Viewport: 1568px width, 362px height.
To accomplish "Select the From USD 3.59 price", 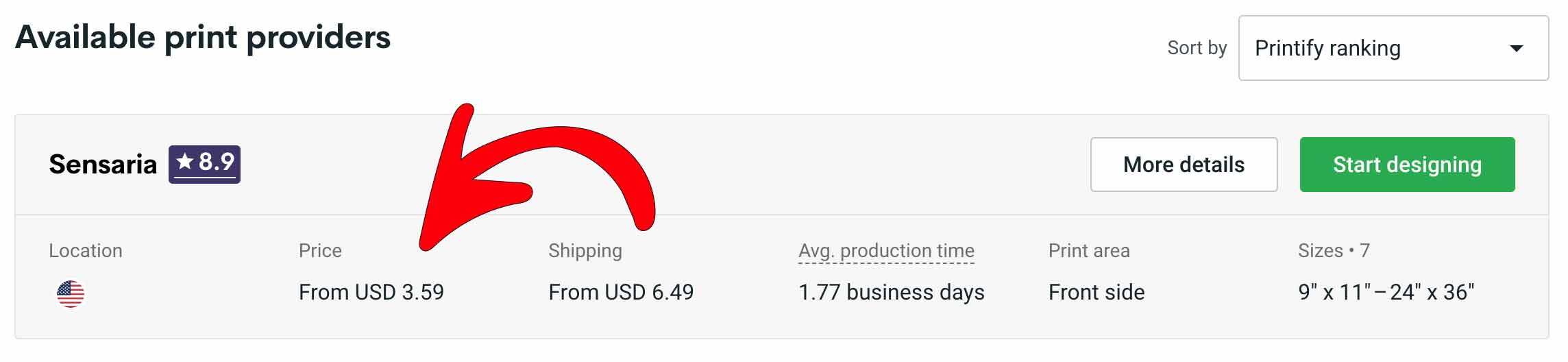I will tap(371, 293).
